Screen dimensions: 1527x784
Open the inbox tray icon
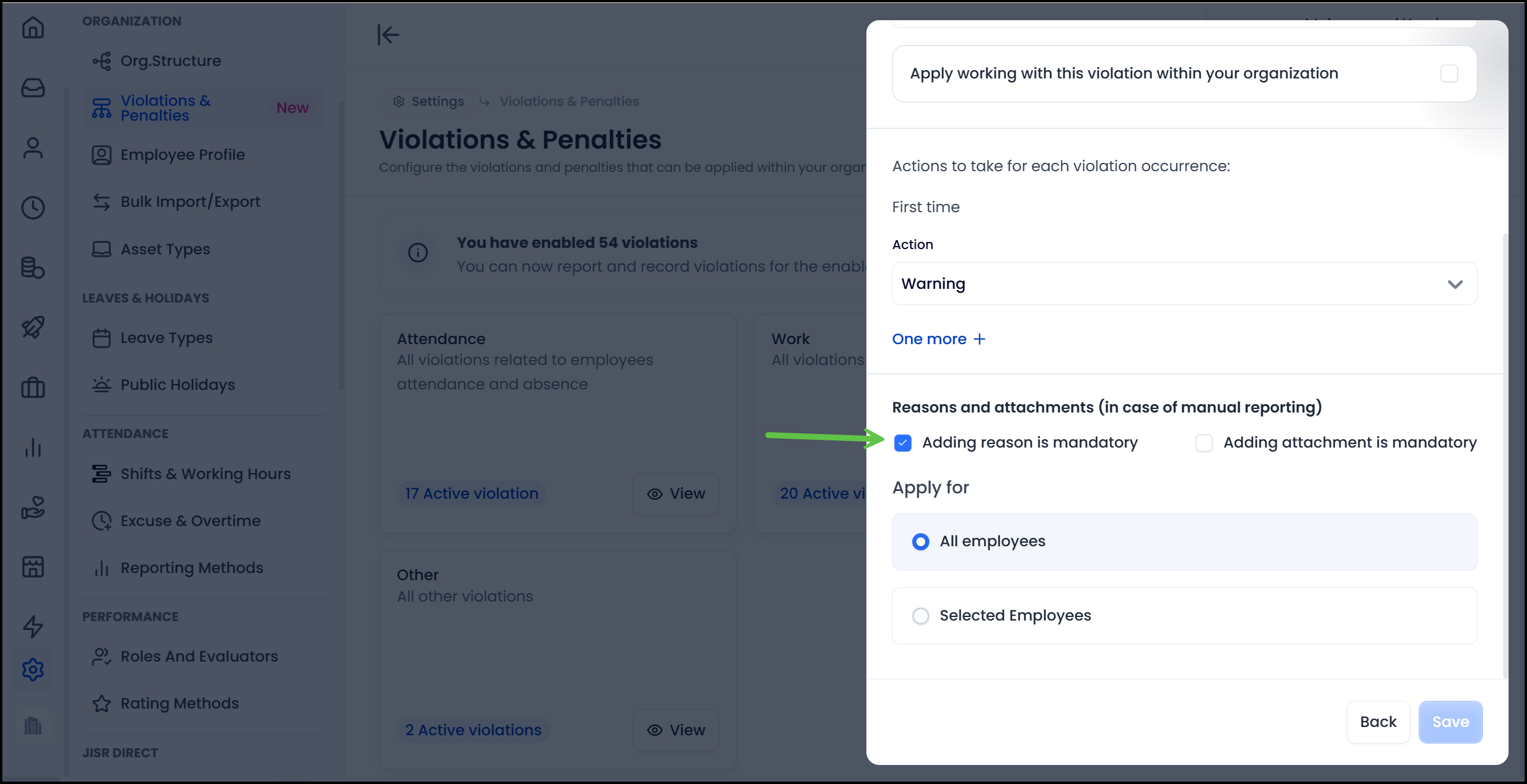pyautogui.click(x=33, y=88)
